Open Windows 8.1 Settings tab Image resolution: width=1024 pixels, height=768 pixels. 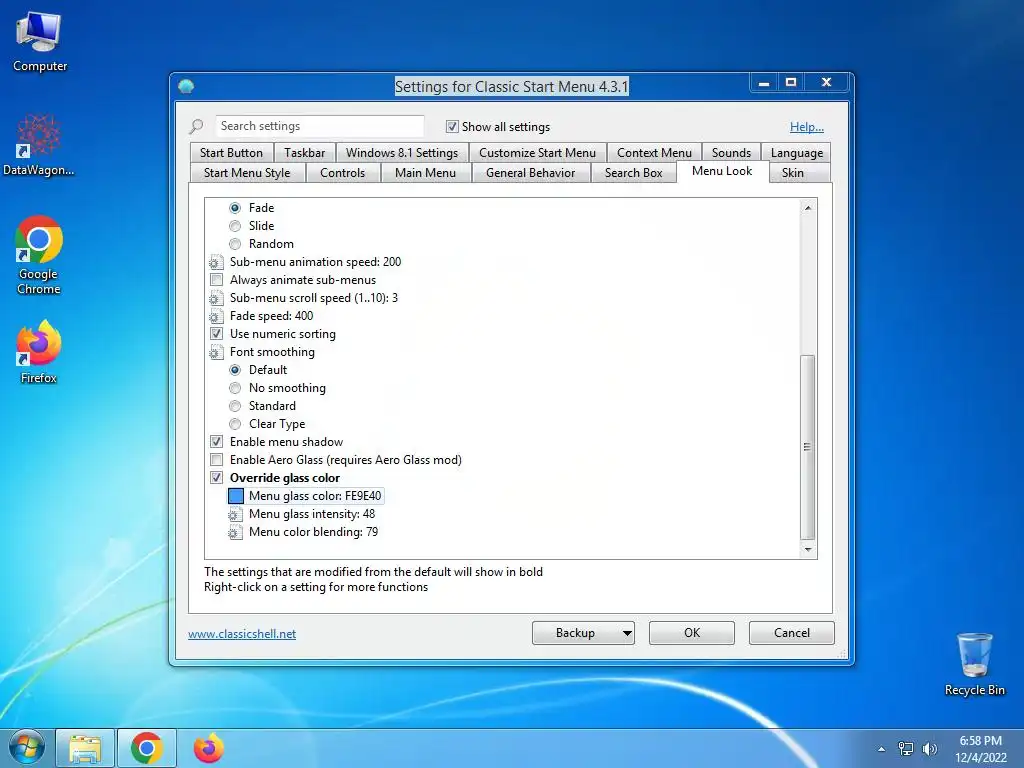(x=402, y=153)
